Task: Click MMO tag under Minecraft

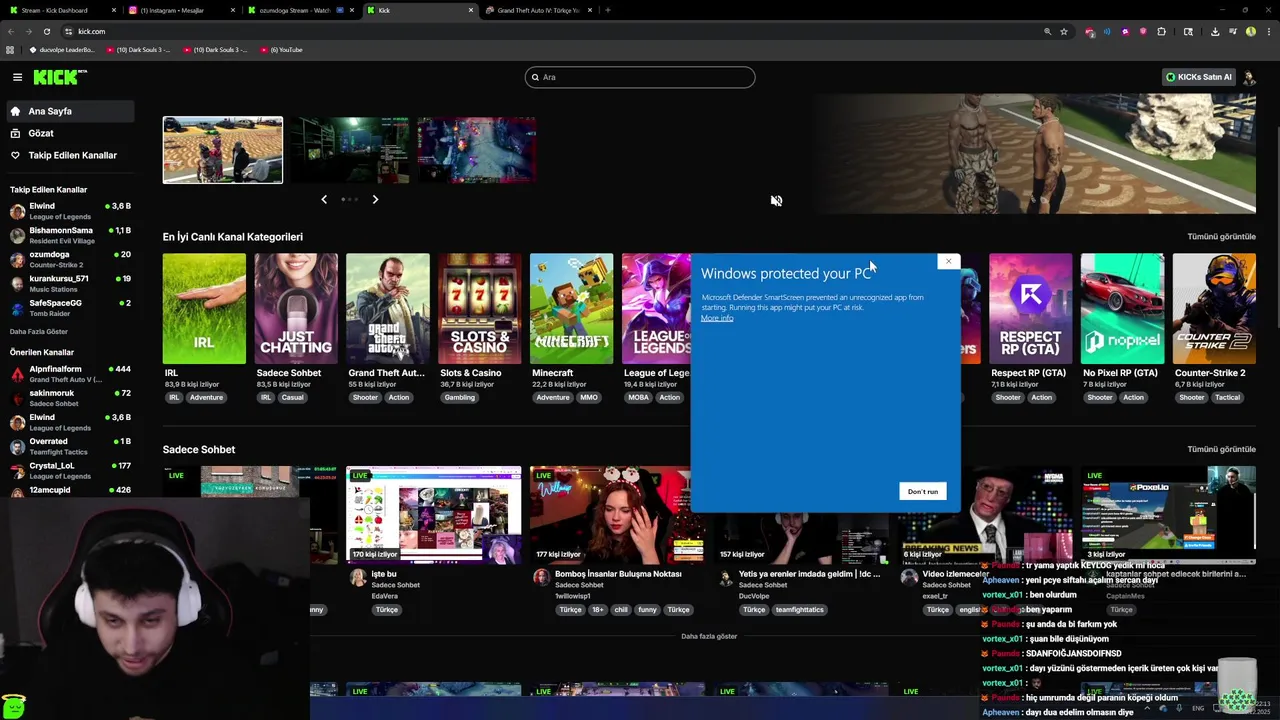Action: (589, 397)
